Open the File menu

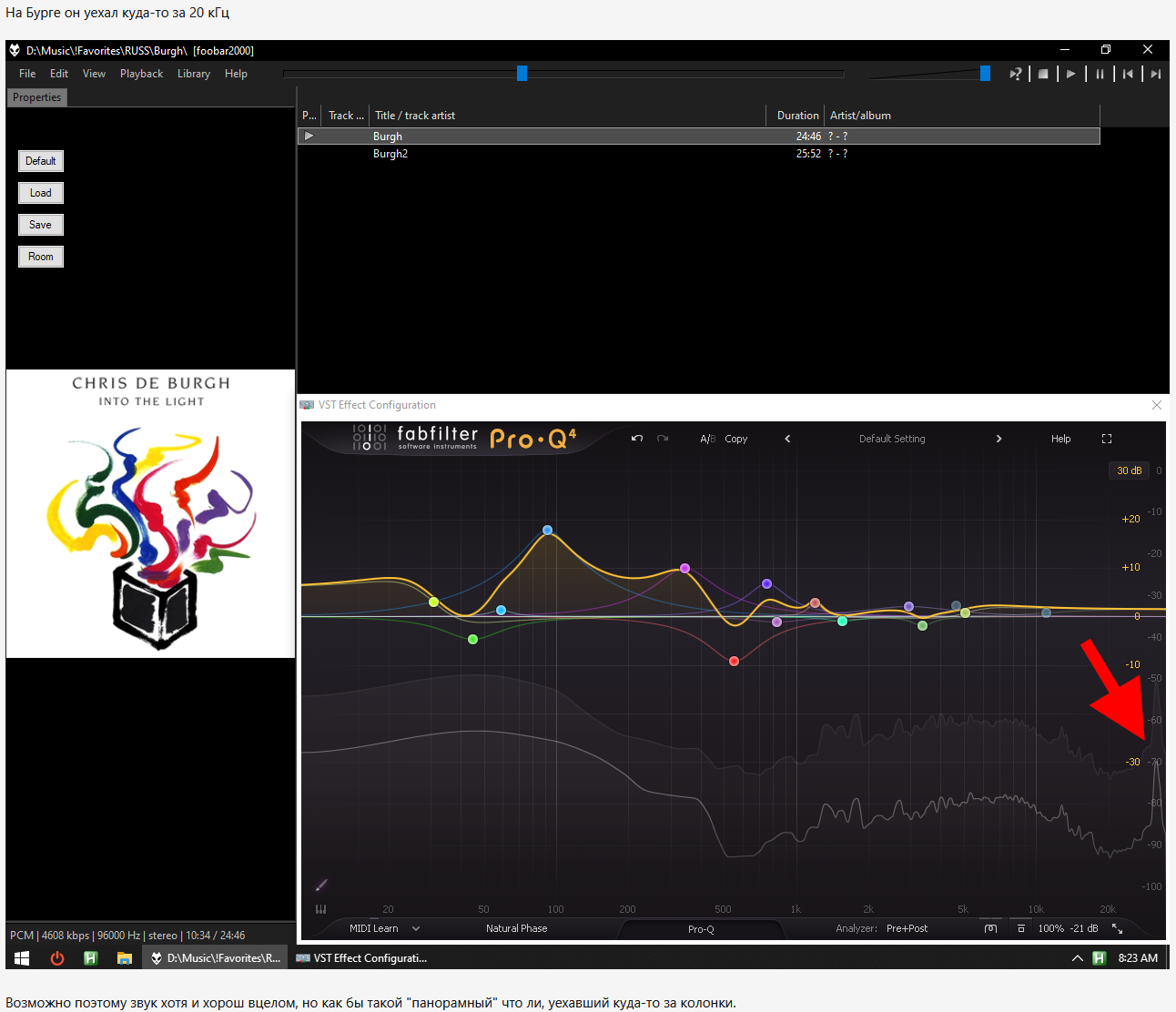click(x=27, y=74)
